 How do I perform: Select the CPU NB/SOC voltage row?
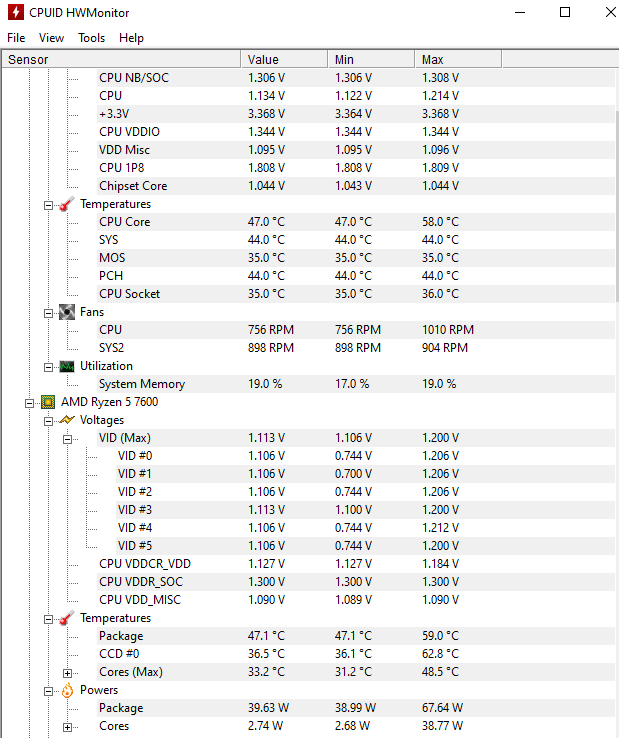coord(356,78)
